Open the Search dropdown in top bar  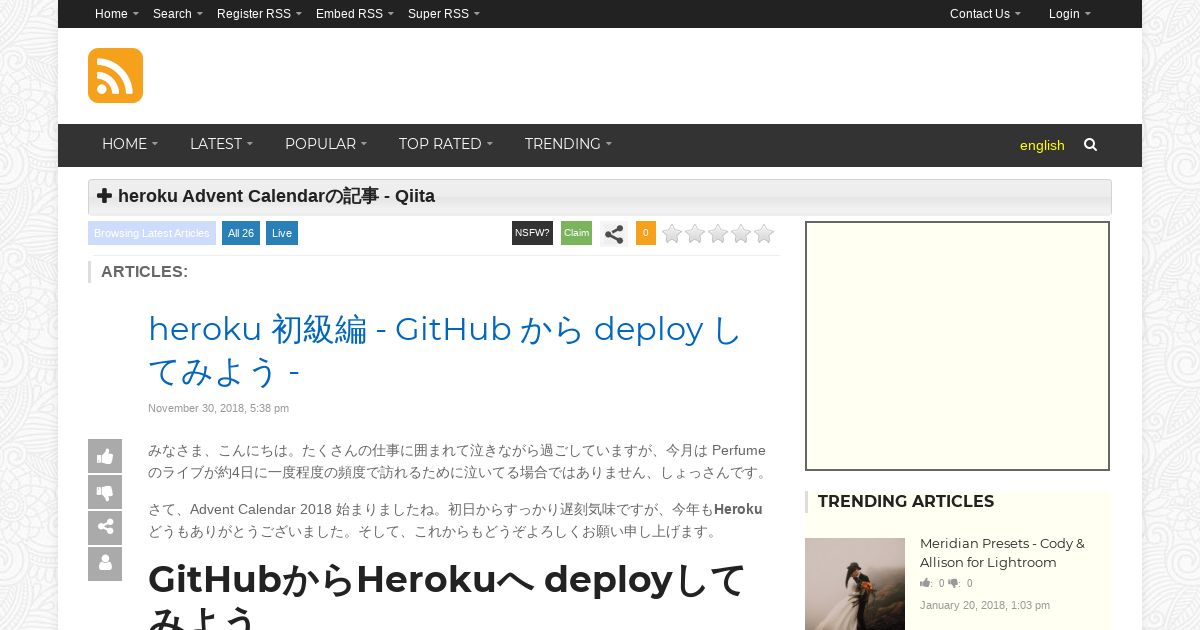[178, 14]
